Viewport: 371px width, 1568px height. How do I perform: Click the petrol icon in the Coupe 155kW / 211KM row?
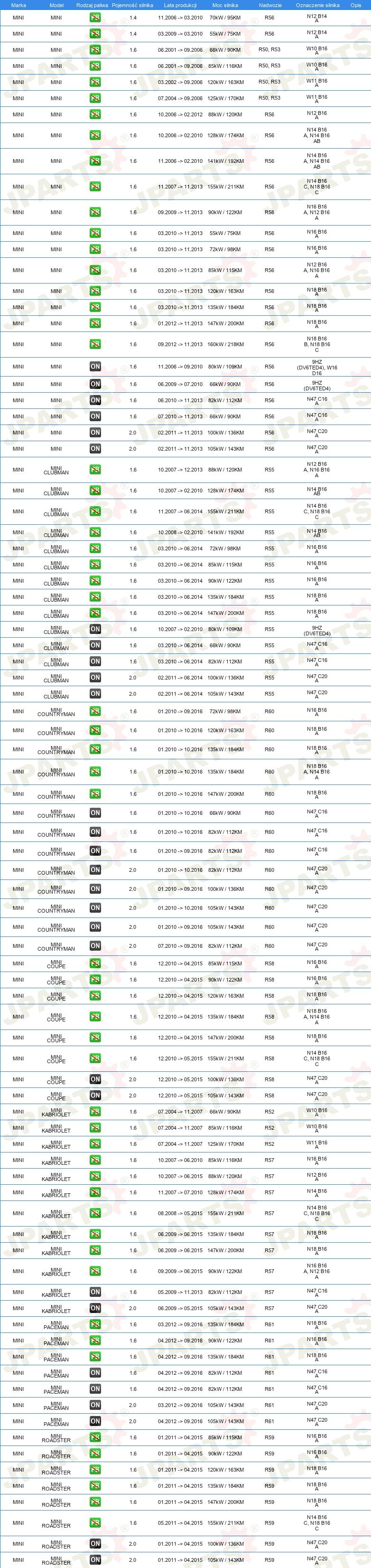click(x=95, y=1058)
